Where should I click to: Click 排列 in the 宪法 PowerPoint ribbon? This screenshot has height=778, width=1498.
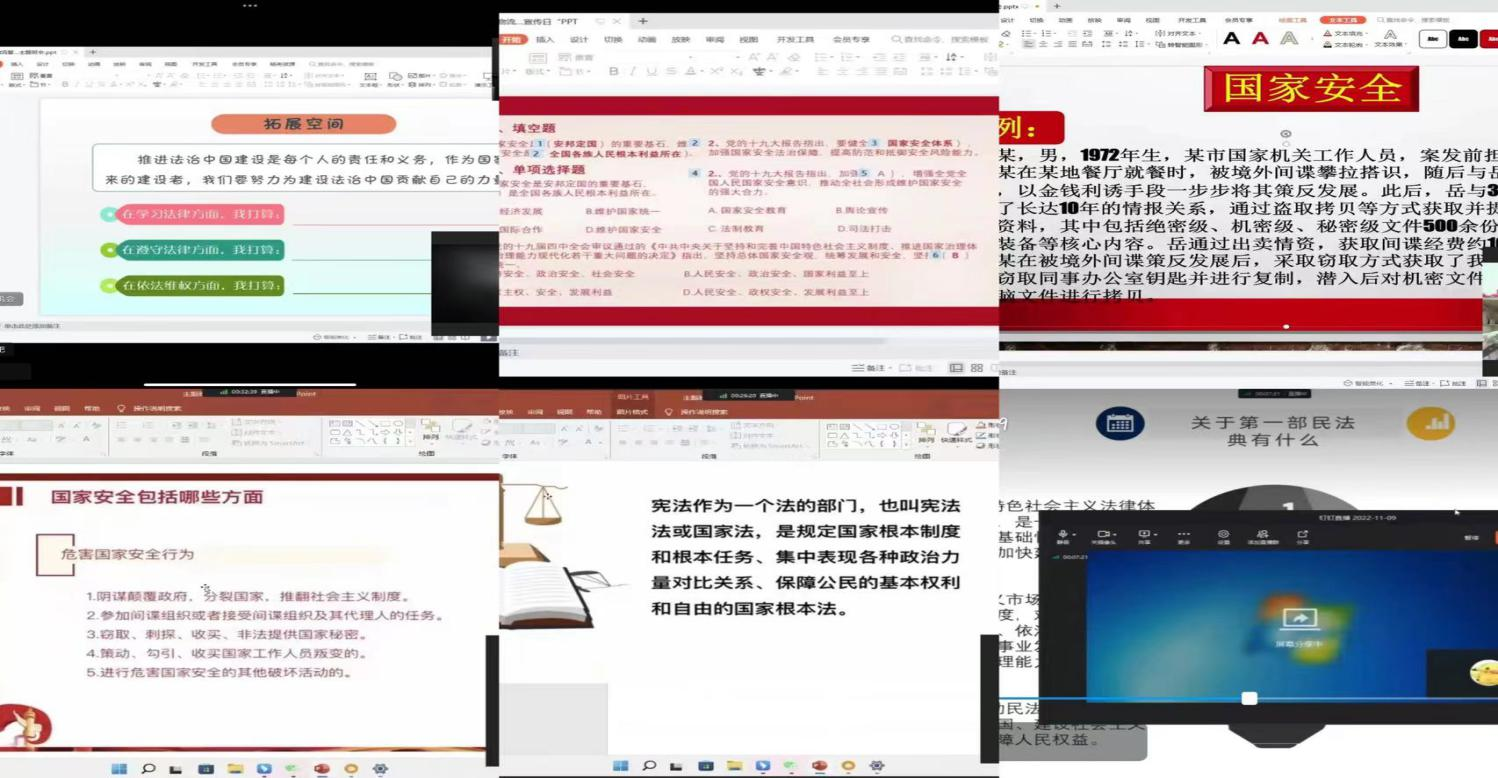pos(925,433)
